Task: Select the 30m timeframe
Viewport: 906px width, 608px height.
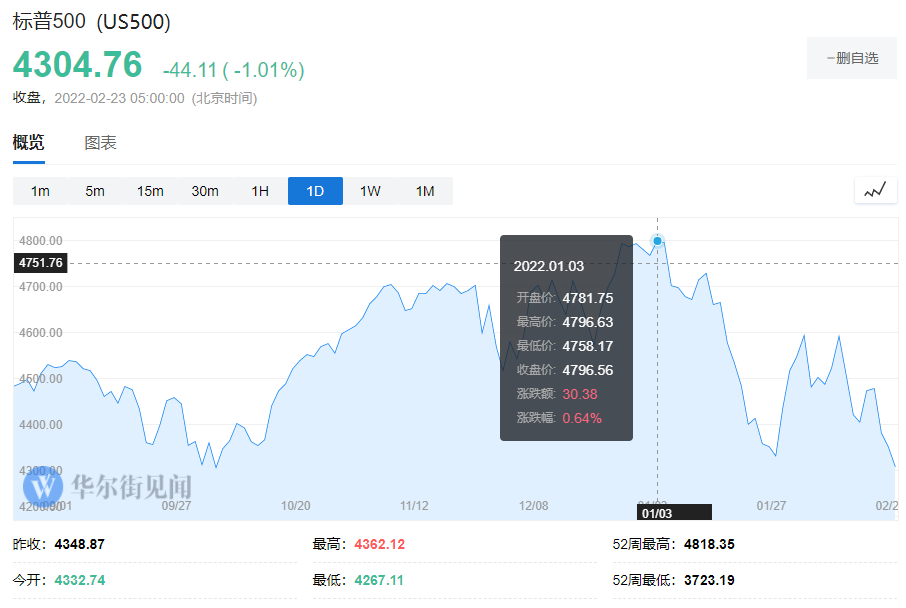Action: pos(205,191)
